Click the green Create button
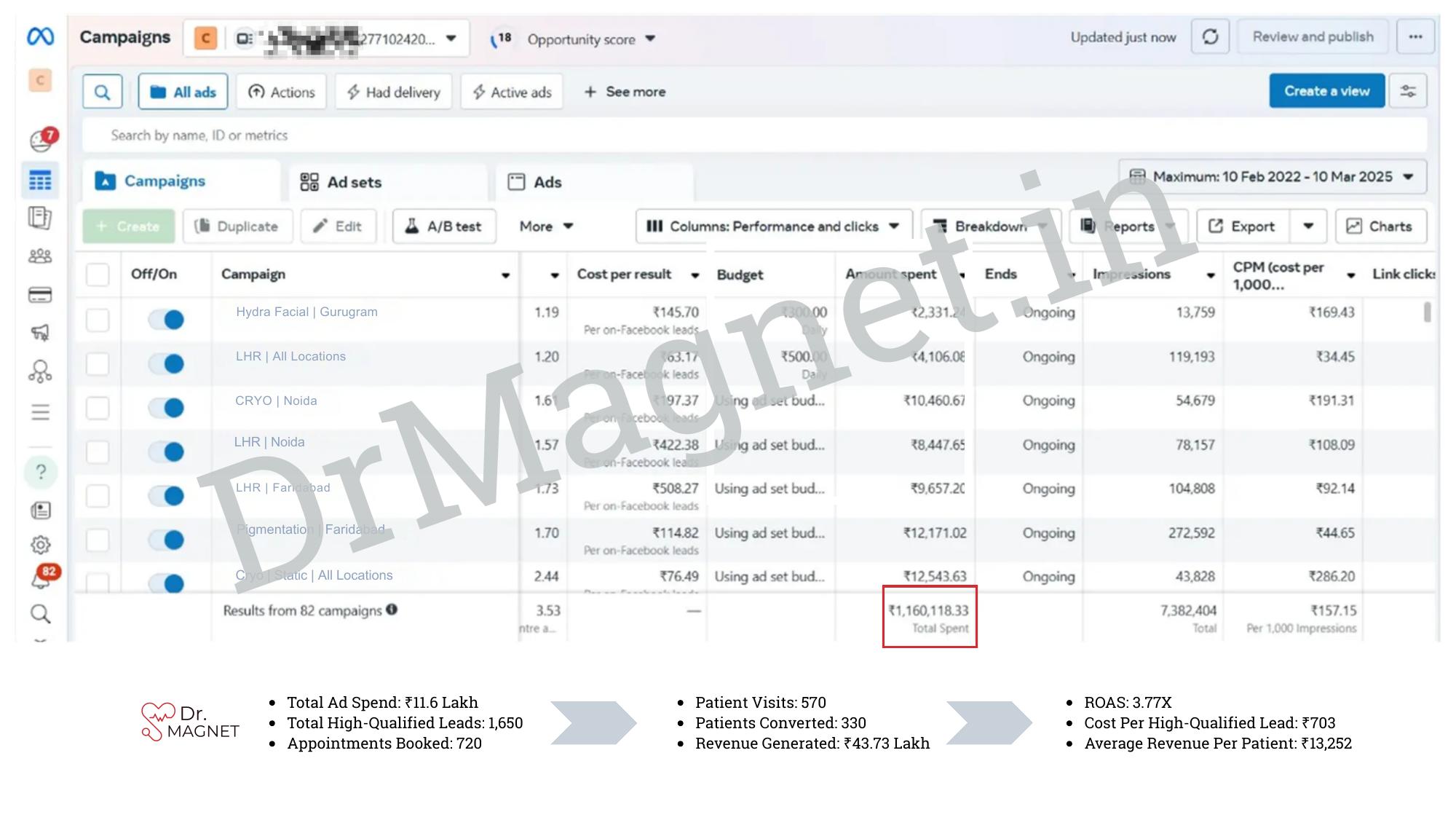This screenshot has height=820, width=1456. pos(129,226)
